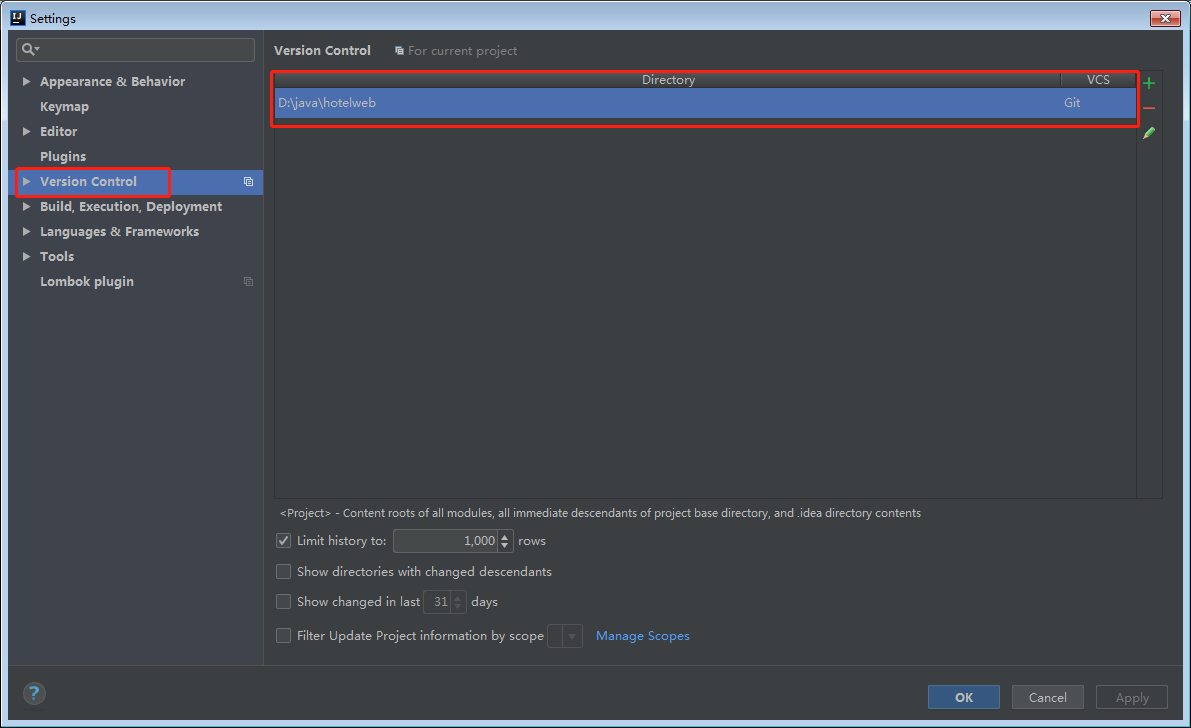The image size is (1191, 728).
Task: Select Lombok plugin in the settings tree
Action: click(x=87, y=281)
